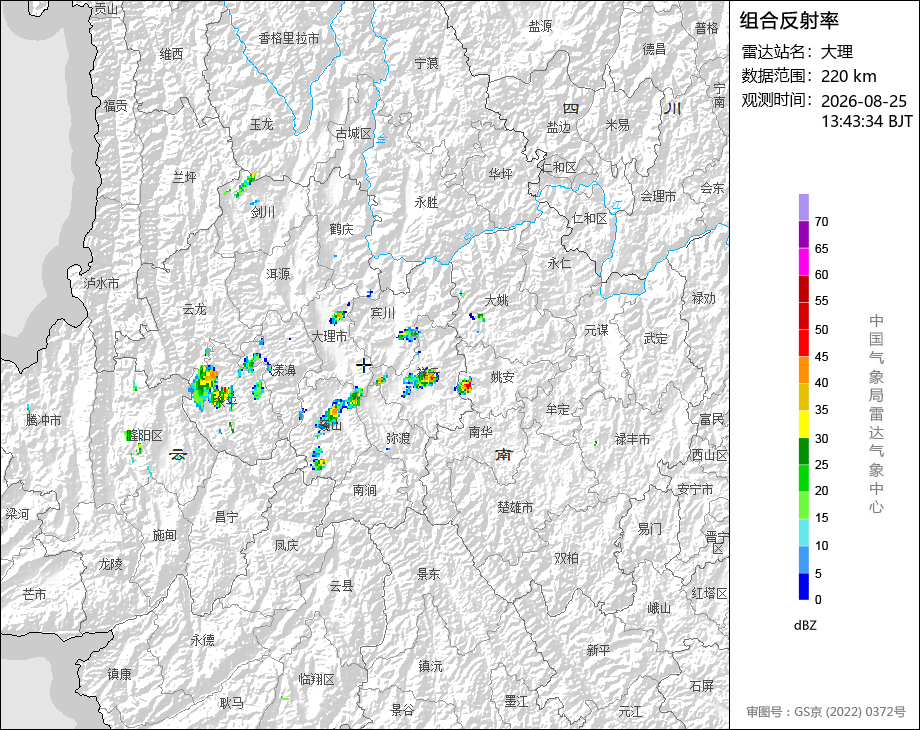Viewport: 920px width, 730px height.
Task: Click the purple 70 dBZ legend swatch
Action: [x=804, y=208]
